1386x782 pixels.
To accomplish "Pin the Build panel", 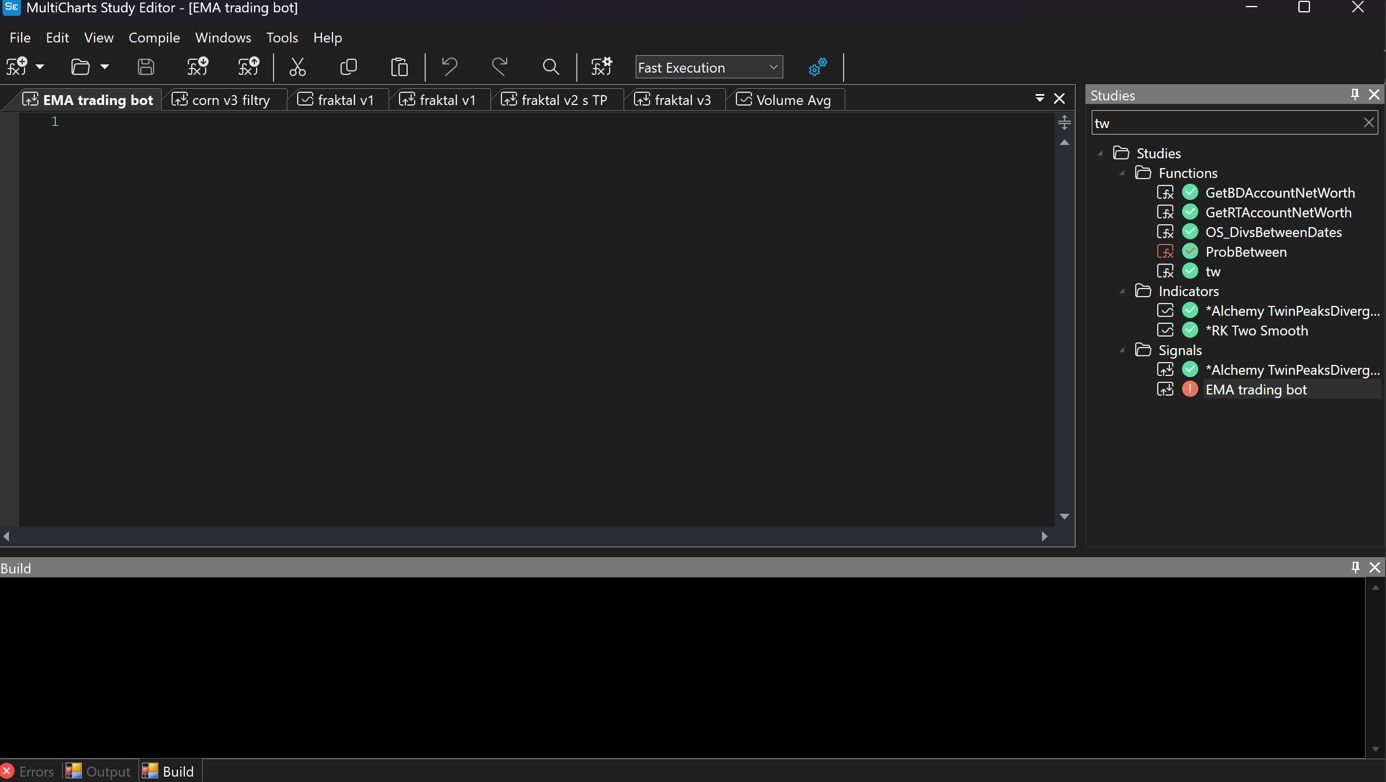I will pyautogui.click(x=1356, y=567).
